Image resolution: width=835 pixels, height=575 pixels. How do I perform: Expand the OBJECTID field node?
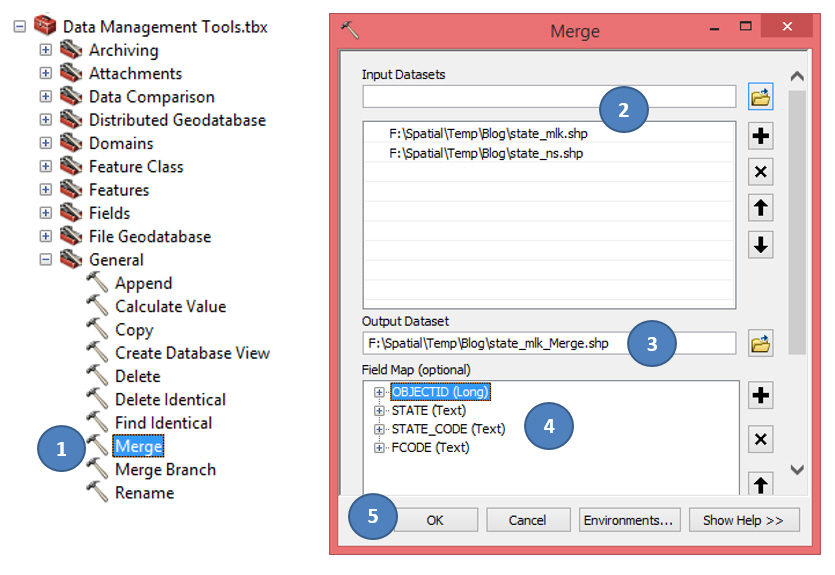coord(379,392)
